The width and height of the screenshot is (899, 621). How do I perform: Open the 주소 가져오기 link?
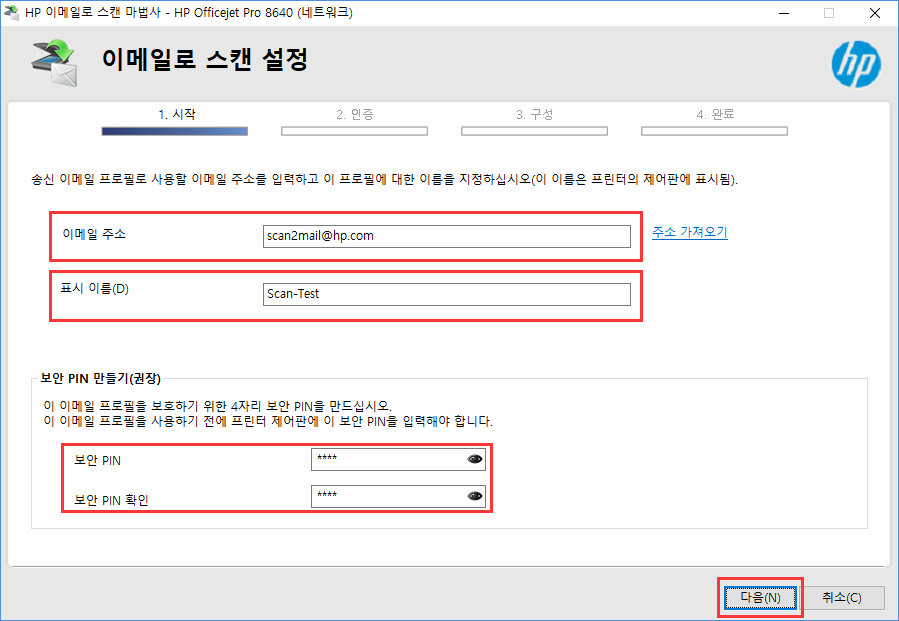pos(690,232)
